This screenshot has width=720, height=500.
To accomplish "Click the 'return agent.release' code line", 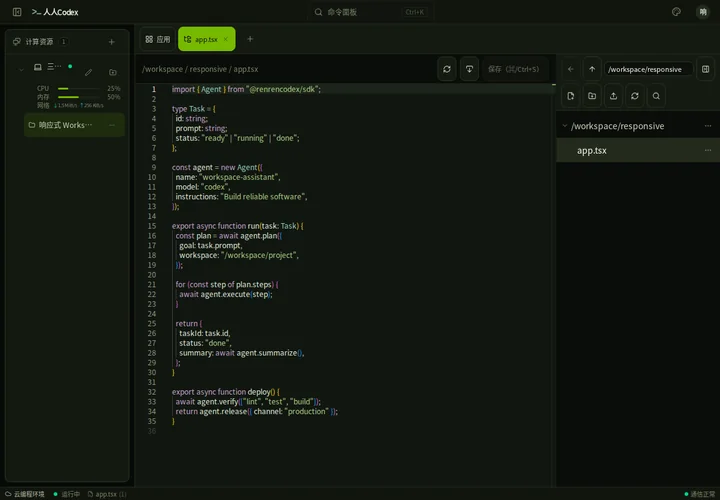I will click(x=257, y=411).
